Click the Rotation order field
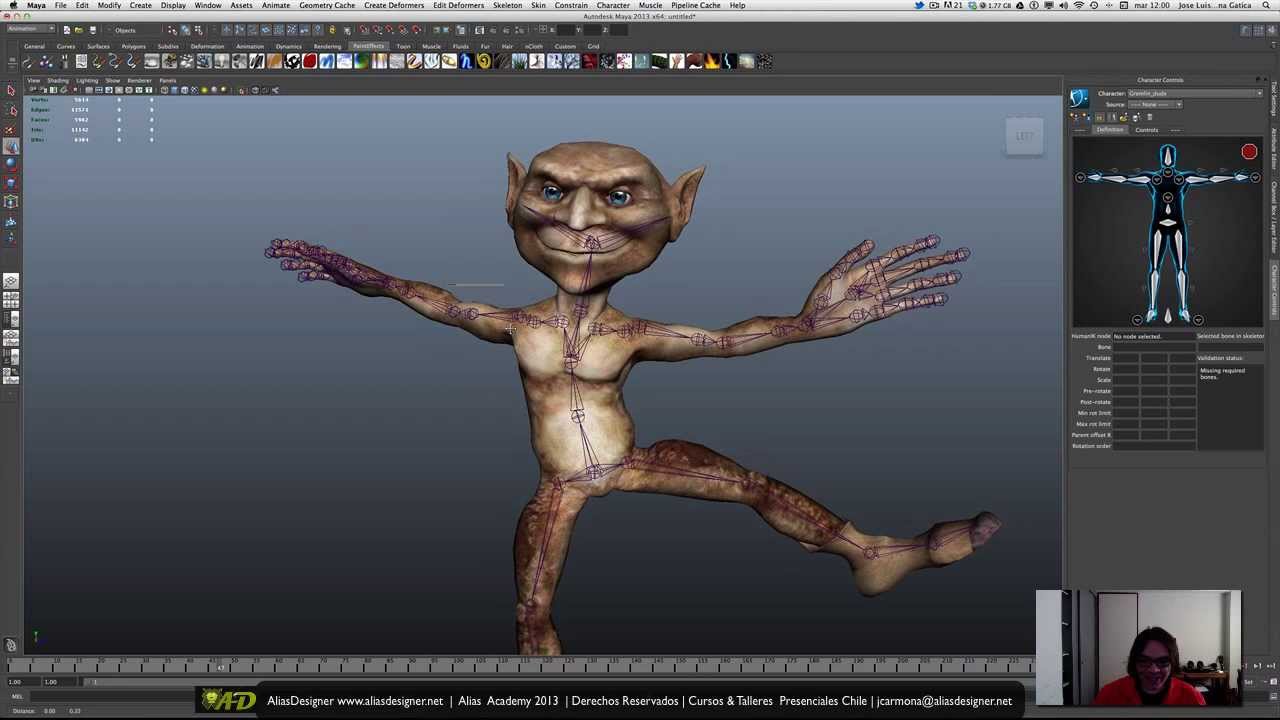This screenshot has width=1280, height=720. [1154, 446]
